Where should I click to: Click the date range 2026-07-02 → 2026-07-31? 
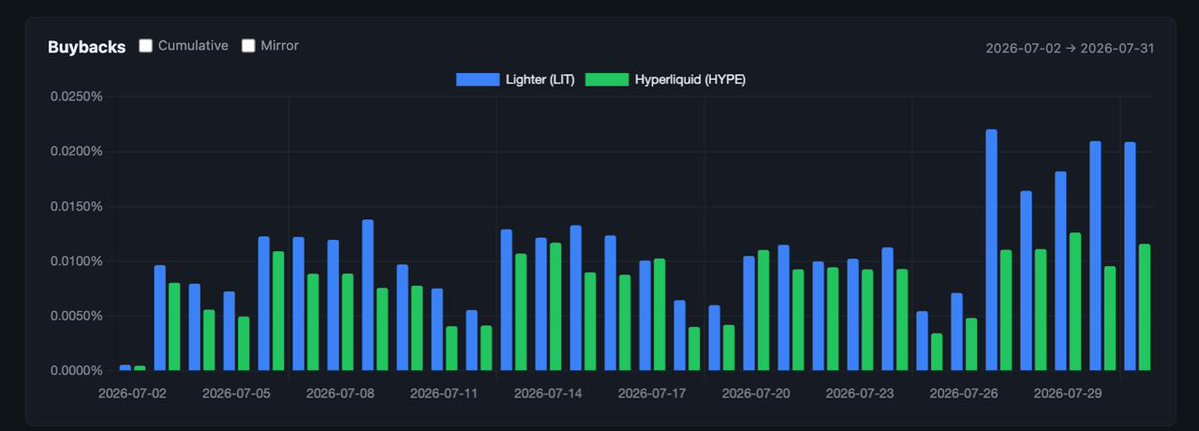coord(1070,48)
